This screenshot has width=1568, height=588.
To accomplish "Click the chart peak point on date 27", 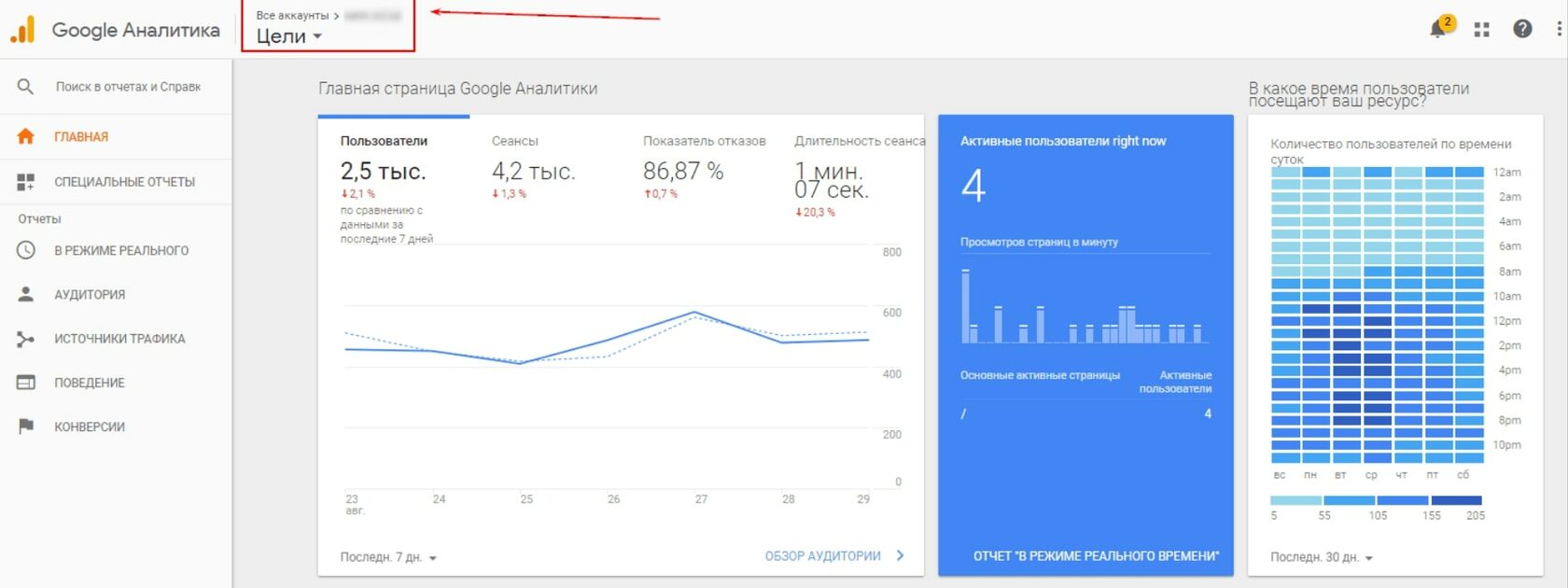I will [x=695, y=312].
